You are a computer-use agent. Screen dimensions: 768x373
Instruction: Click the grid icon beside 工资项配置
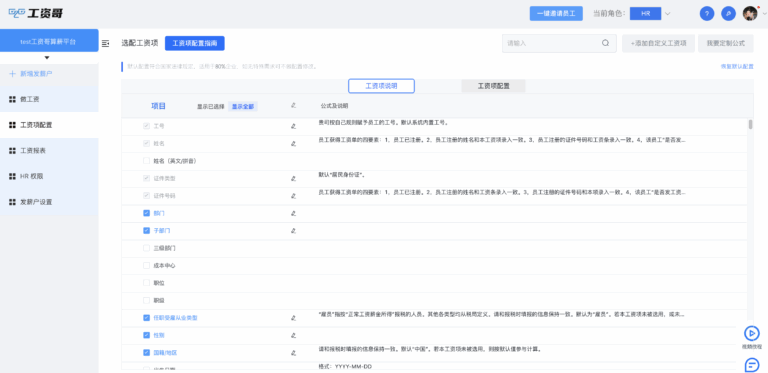coord(12,125)
